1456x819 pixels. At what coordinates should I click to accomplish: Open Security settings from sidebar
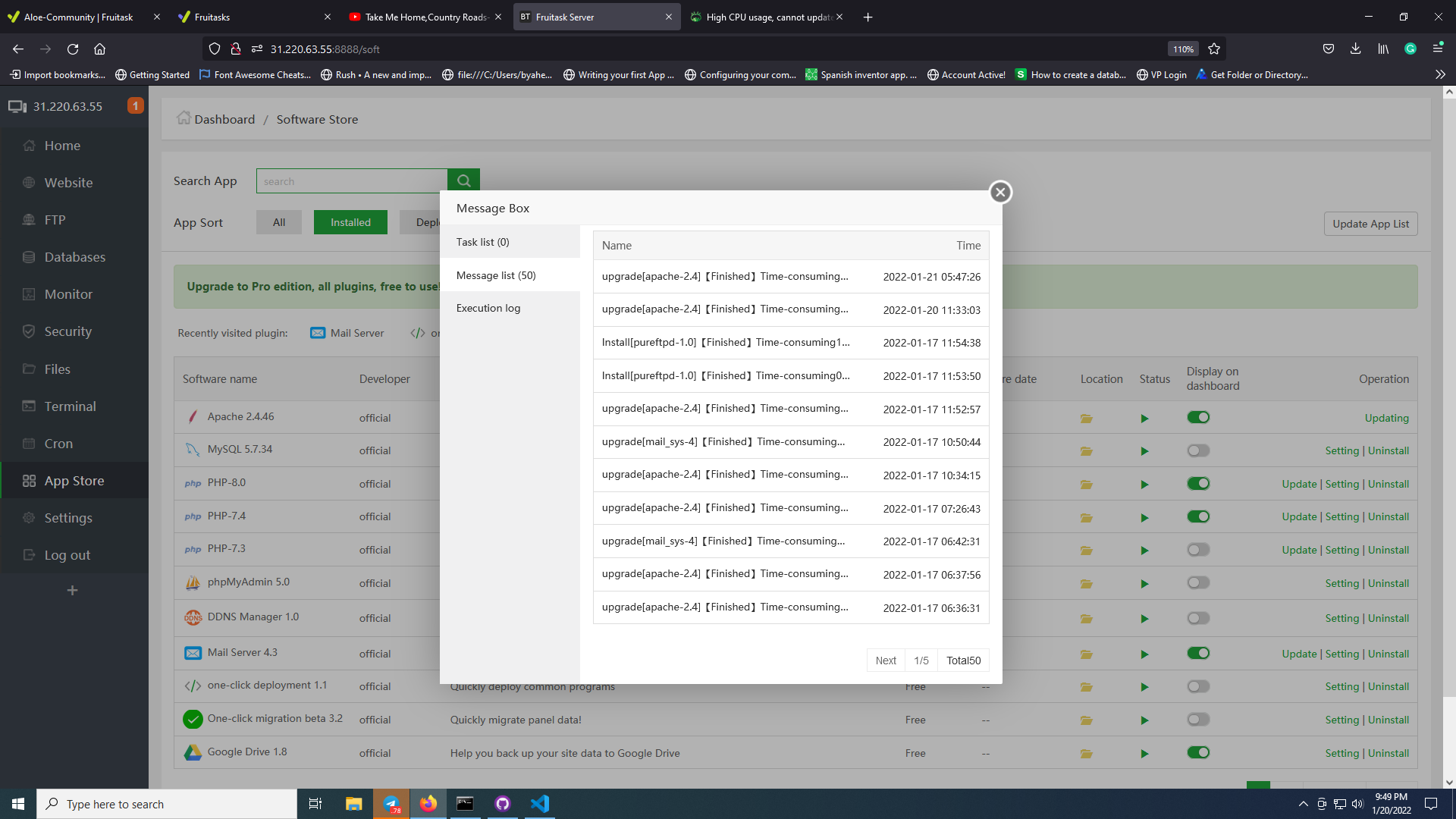[x=67, y=331]
